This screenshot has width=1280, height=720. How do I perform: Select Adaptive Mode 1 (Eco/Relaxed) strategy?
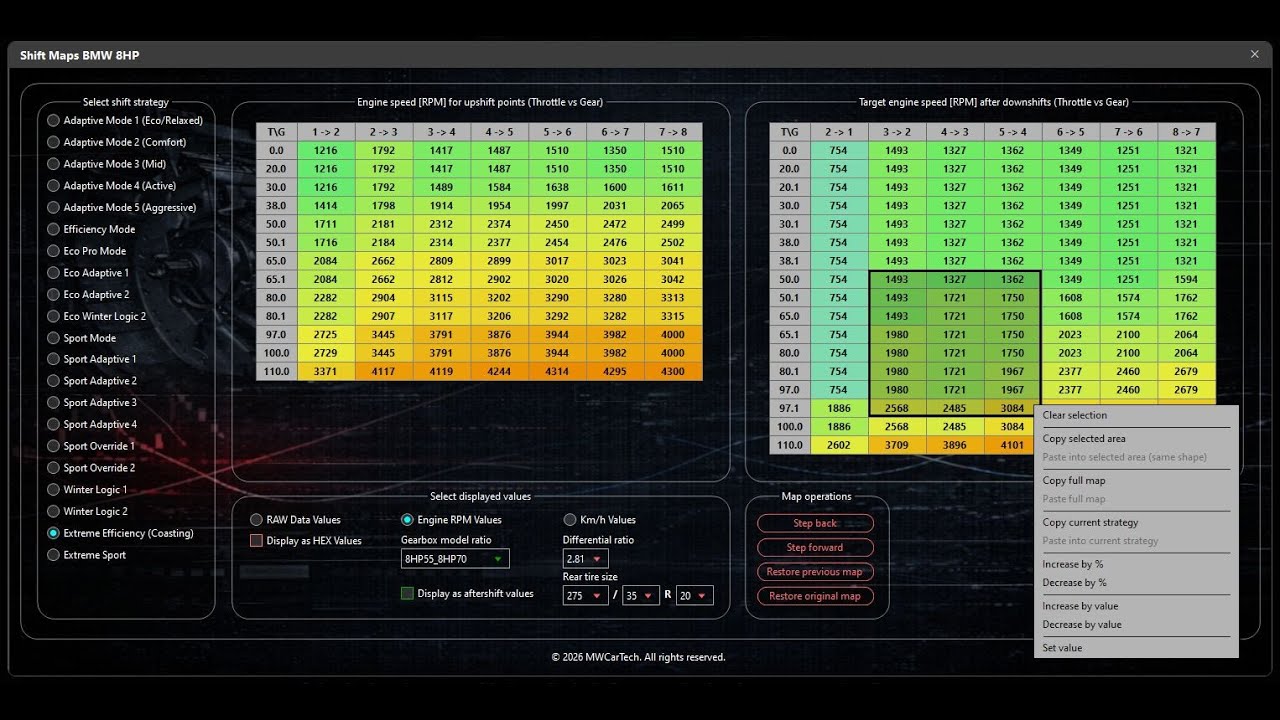tap(125, 120)
